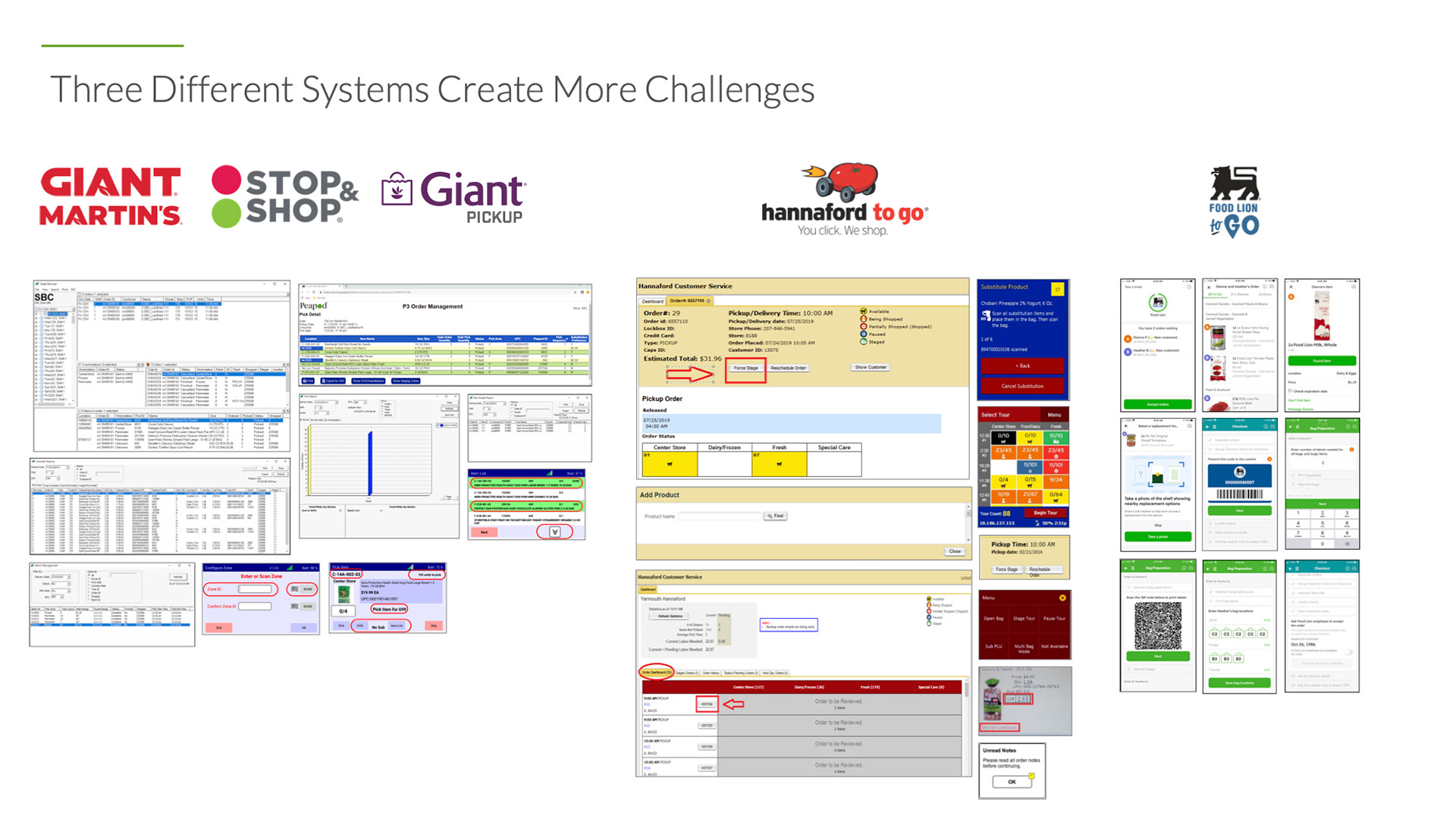This screenshot has width=1456, height=819.
Task: Tap the back arrow on Select a replacement screen
Action: [x=1126, y=426]
